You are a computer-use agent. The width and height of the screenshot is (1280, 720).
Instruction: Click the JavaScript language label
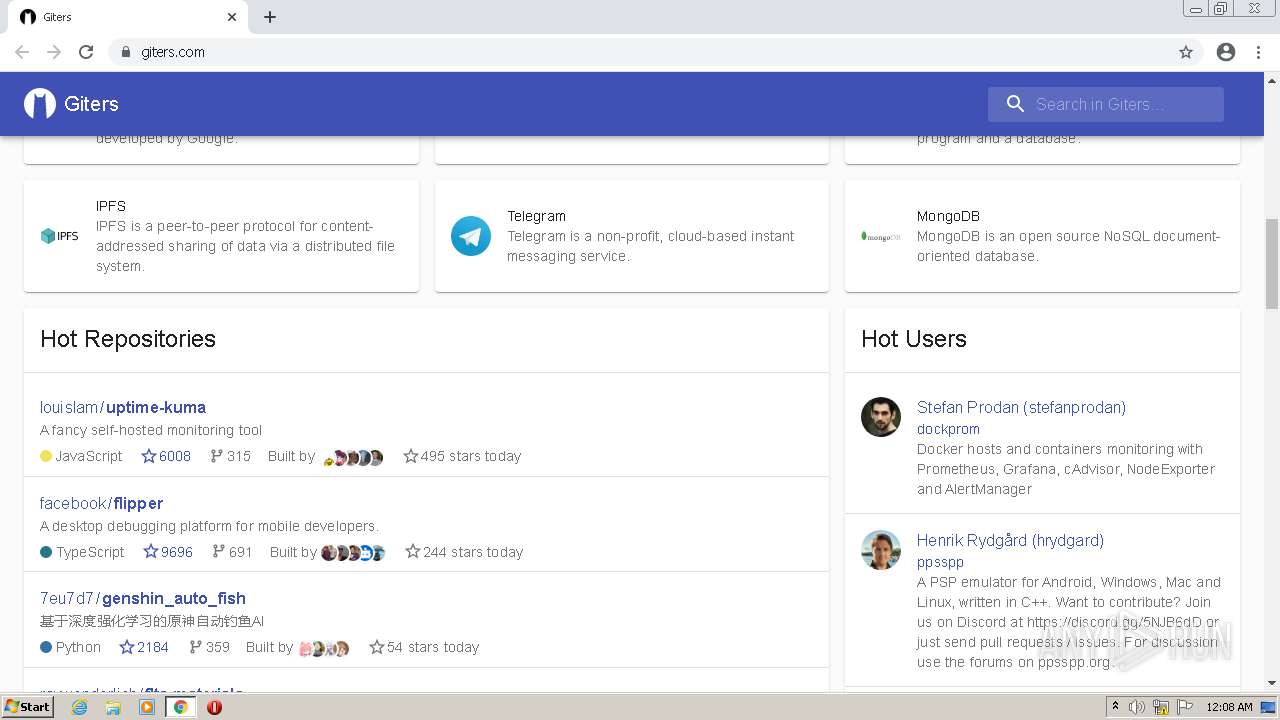point(89,456)
